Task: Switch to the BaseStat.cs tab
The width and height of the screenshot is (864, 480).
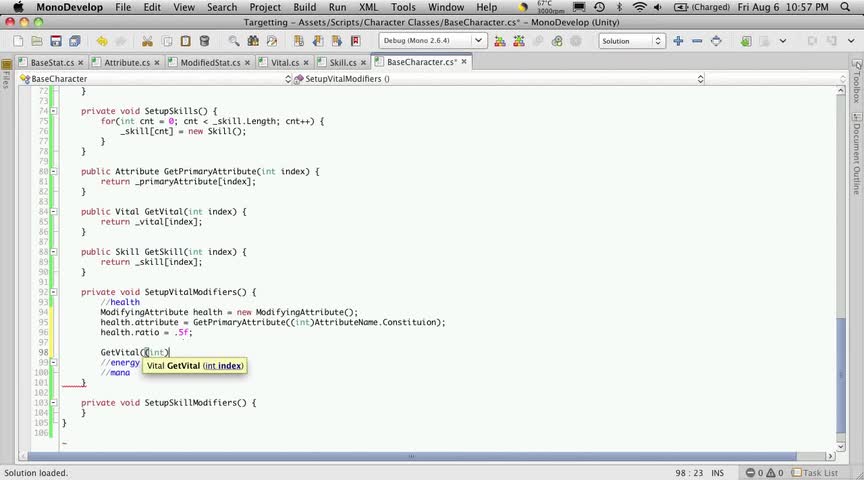Action: click(51, 62)
